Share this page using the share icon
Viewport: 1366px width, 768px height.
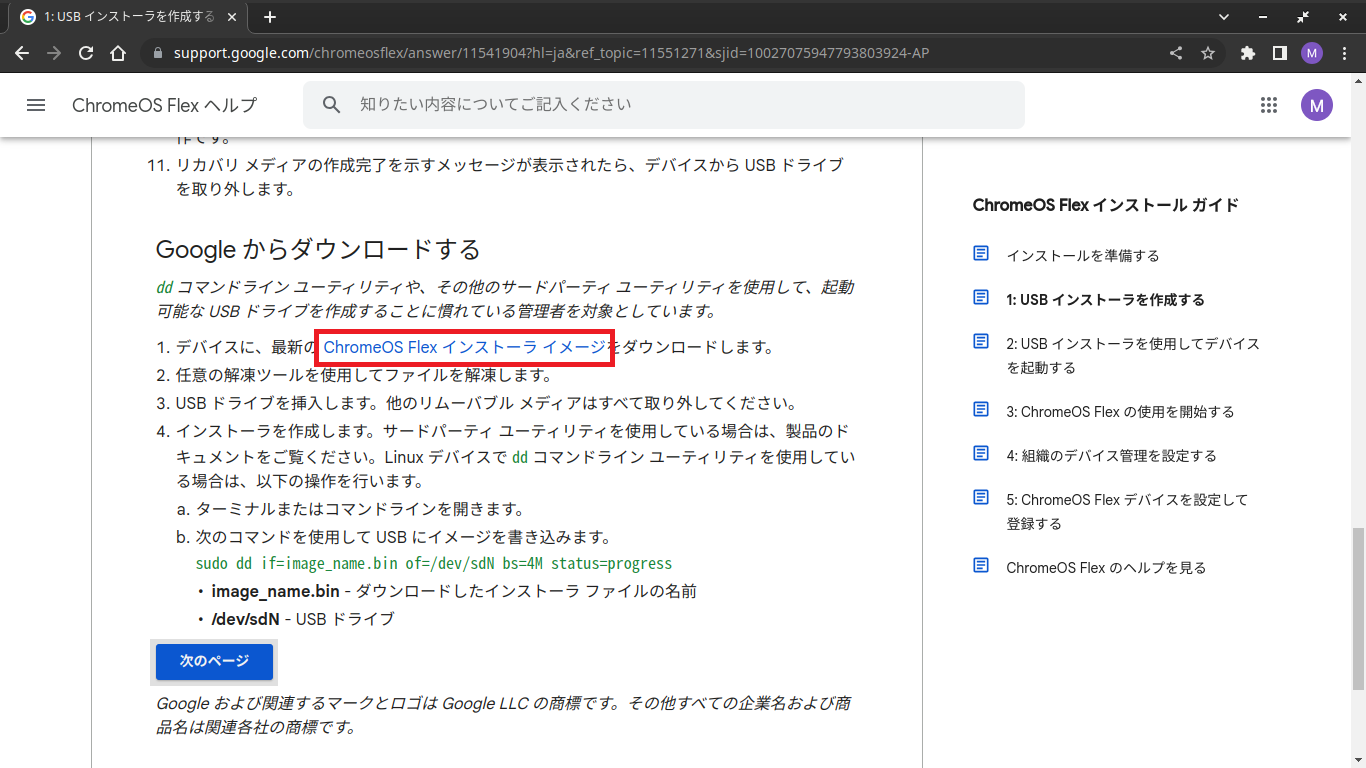pos(1176,53)
